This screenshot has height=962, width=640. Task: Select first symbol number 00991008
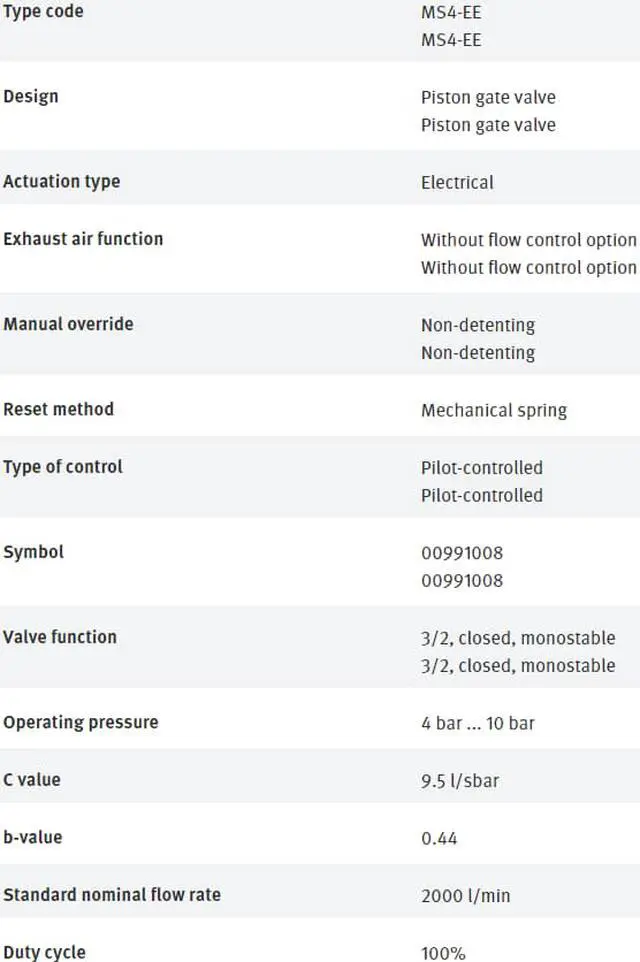click(x=462, y=553)
